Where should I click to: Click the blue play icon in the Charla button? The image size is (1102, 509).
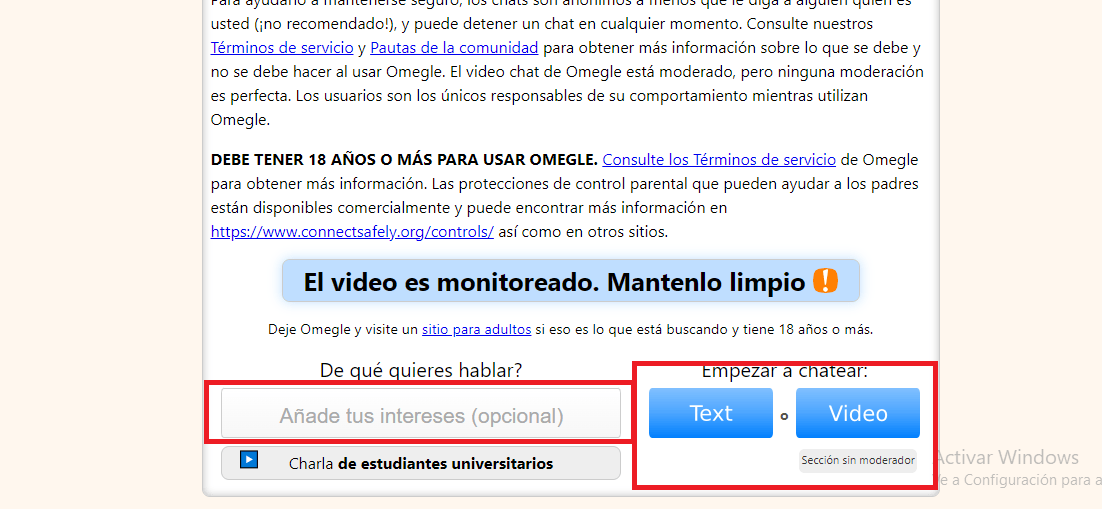tap(249, 460)
